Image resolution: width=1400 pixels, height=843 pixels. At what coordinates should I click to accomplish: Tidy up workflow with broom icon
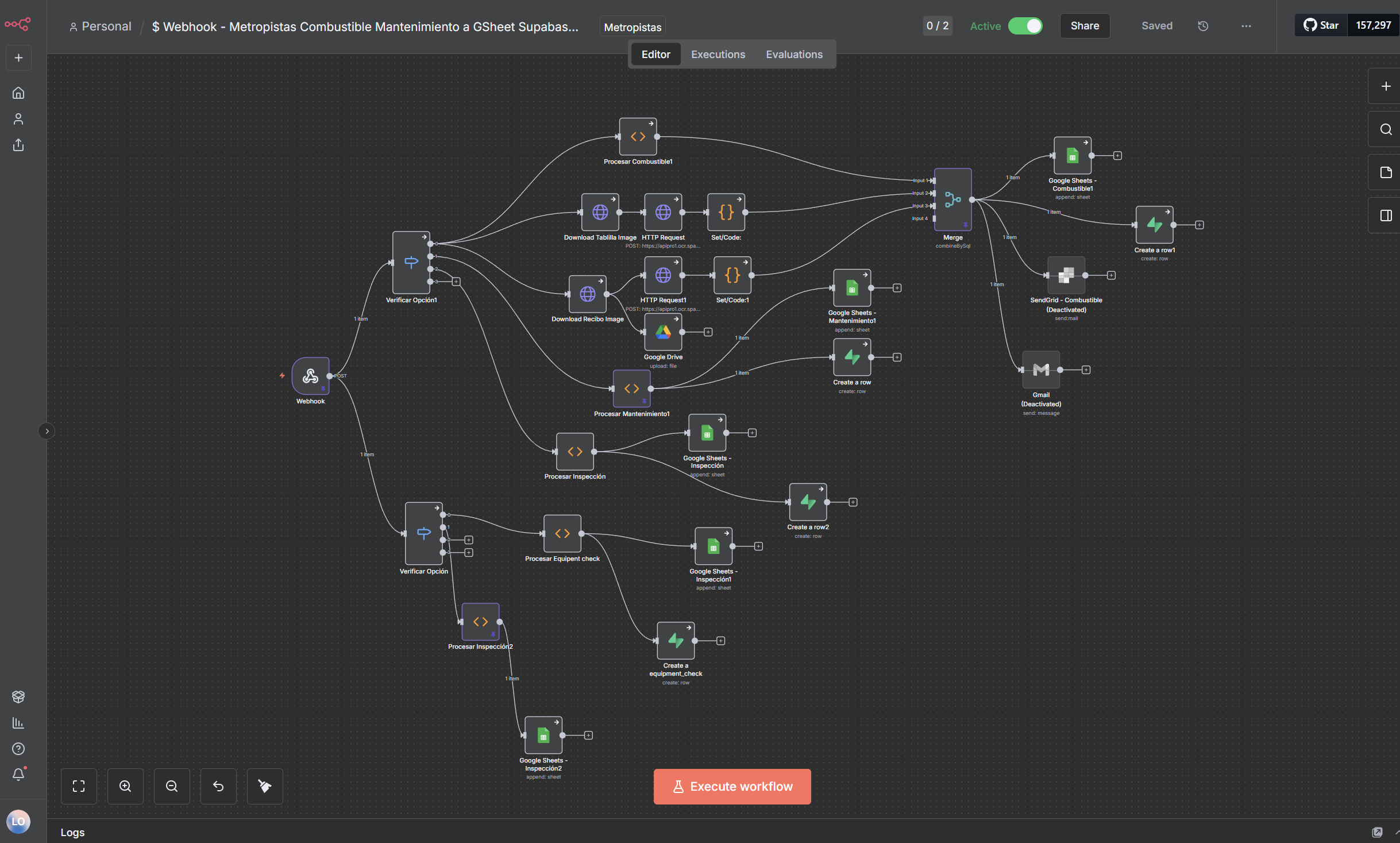(x=264, y=786)
